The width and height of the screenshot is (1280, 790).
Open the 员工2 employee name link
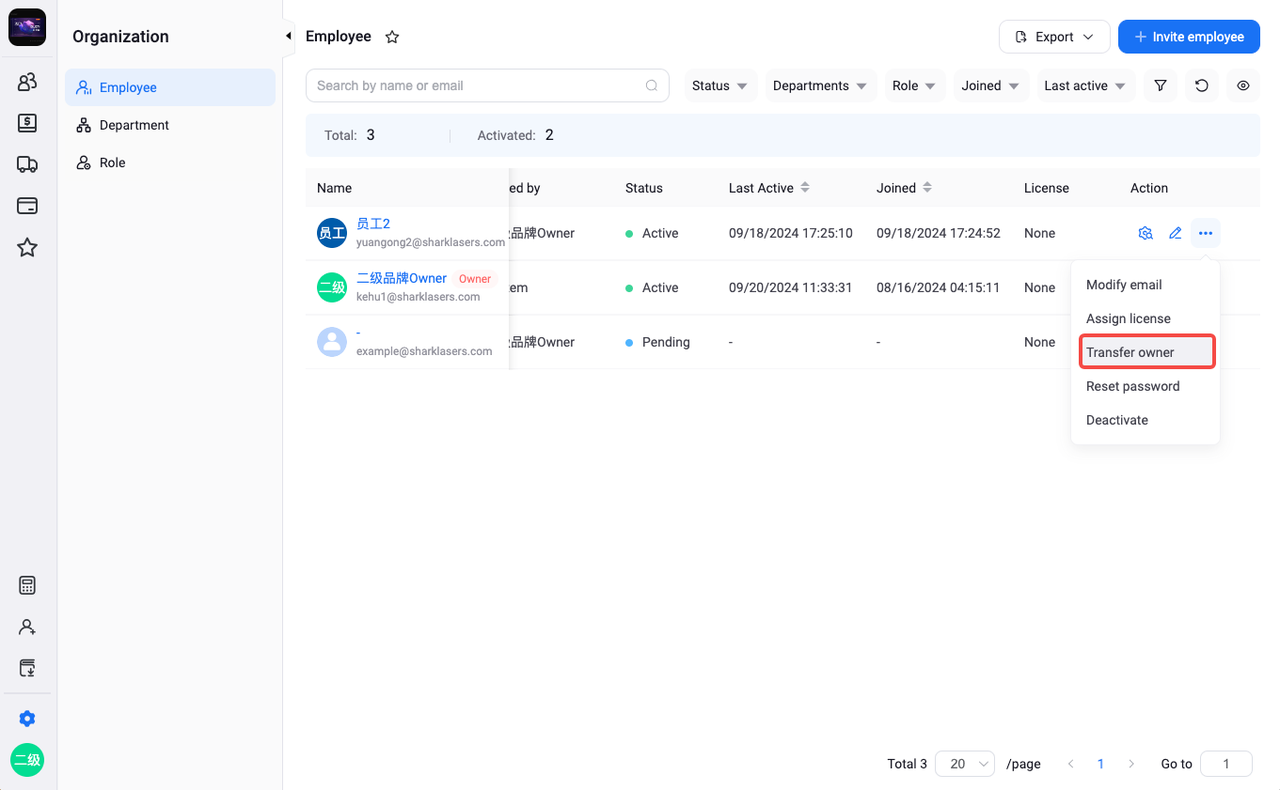pos(373,224)
